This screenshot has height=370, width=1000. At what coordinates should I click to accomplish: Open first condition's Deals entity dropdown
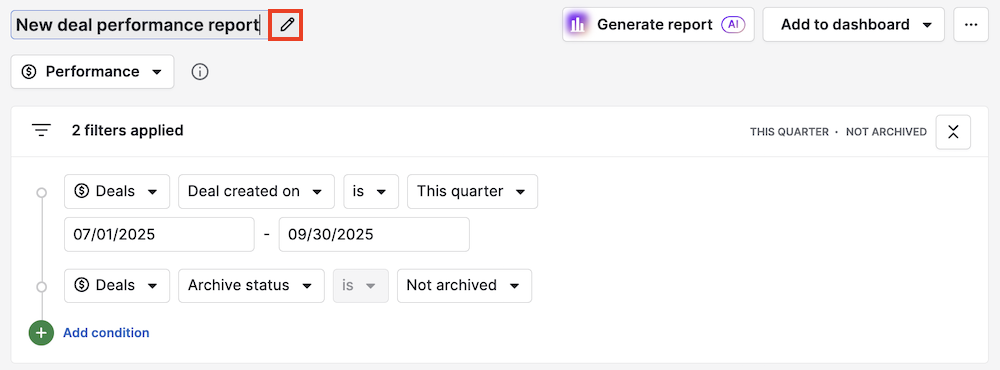tap(117, 191)
